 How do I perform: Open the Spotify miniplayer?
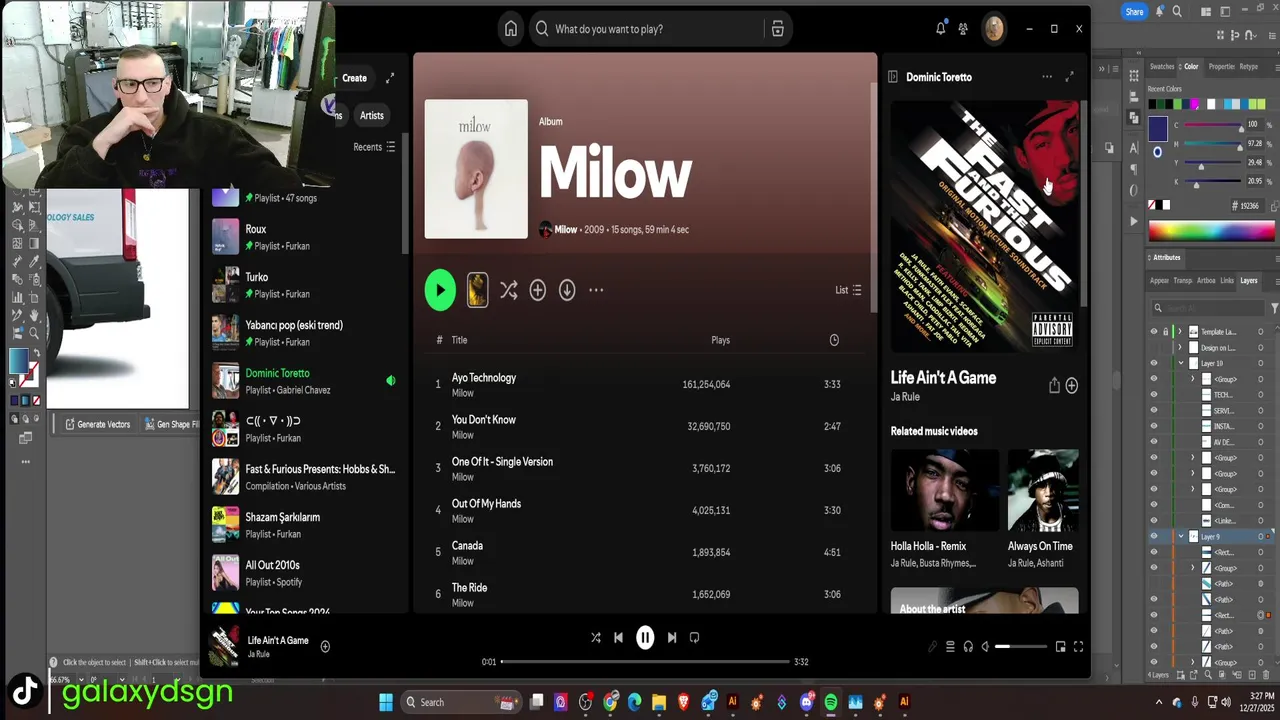(x=1061, y=647)
